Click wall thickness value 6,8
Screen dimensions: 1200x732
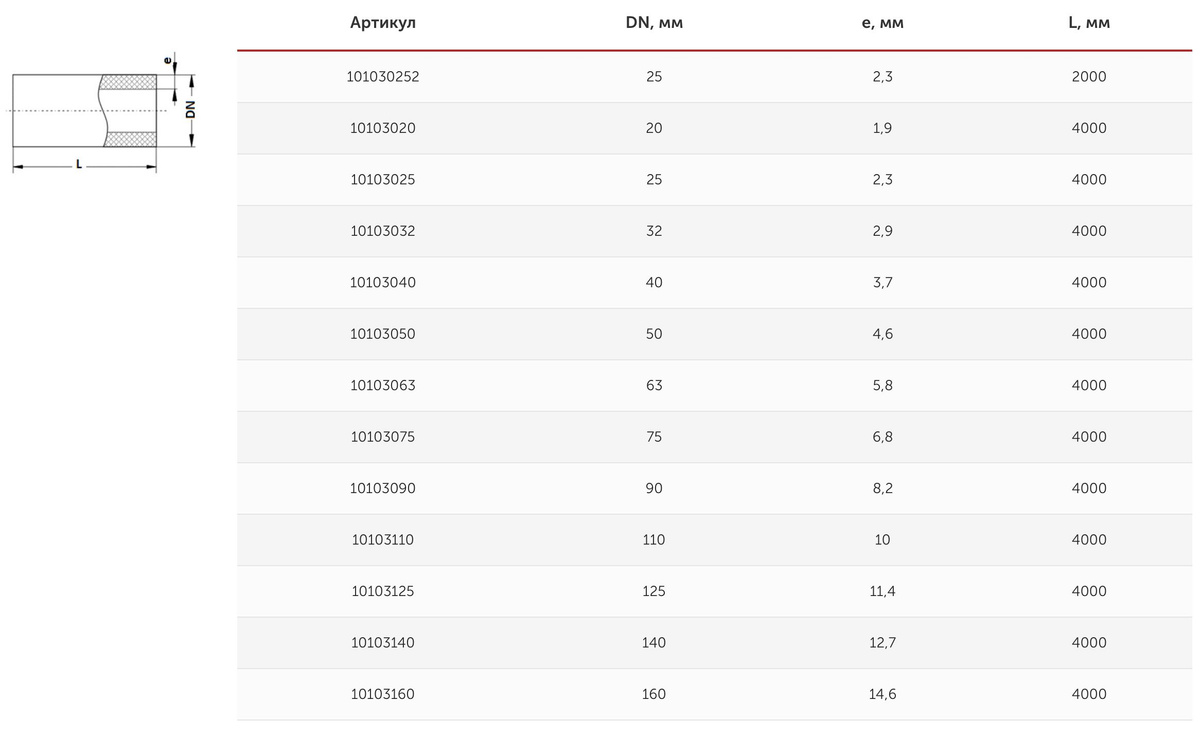click(x=882, y=437)
